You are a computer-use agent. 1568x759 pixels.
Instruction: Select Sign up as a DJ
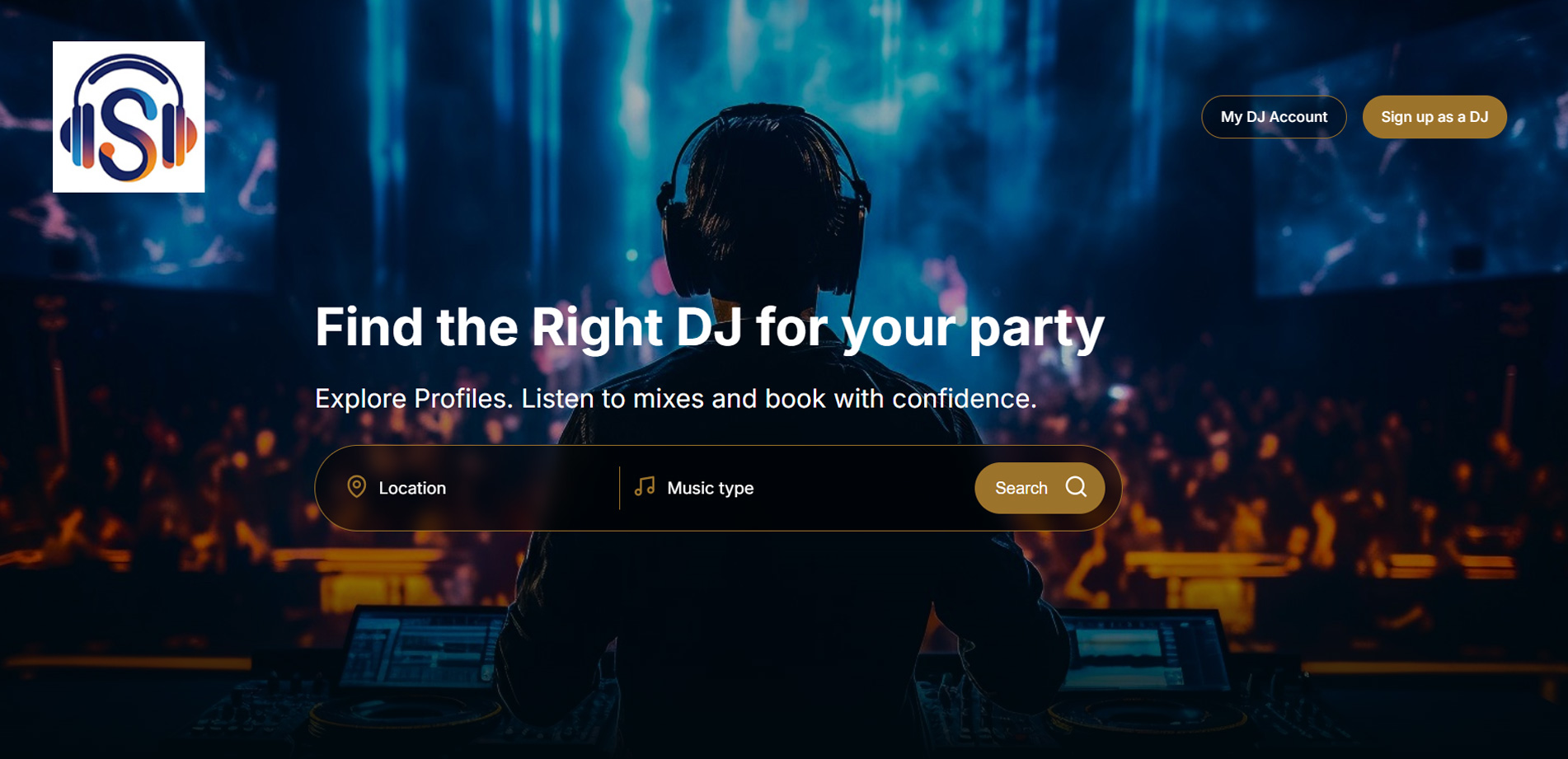pos(1434,117)
